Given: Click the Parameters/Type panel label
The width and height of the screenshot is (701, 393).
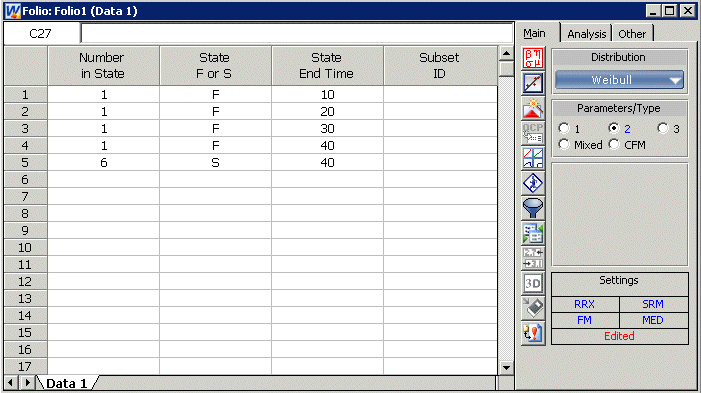Looking at the screenshot, I should click(619, 109).
